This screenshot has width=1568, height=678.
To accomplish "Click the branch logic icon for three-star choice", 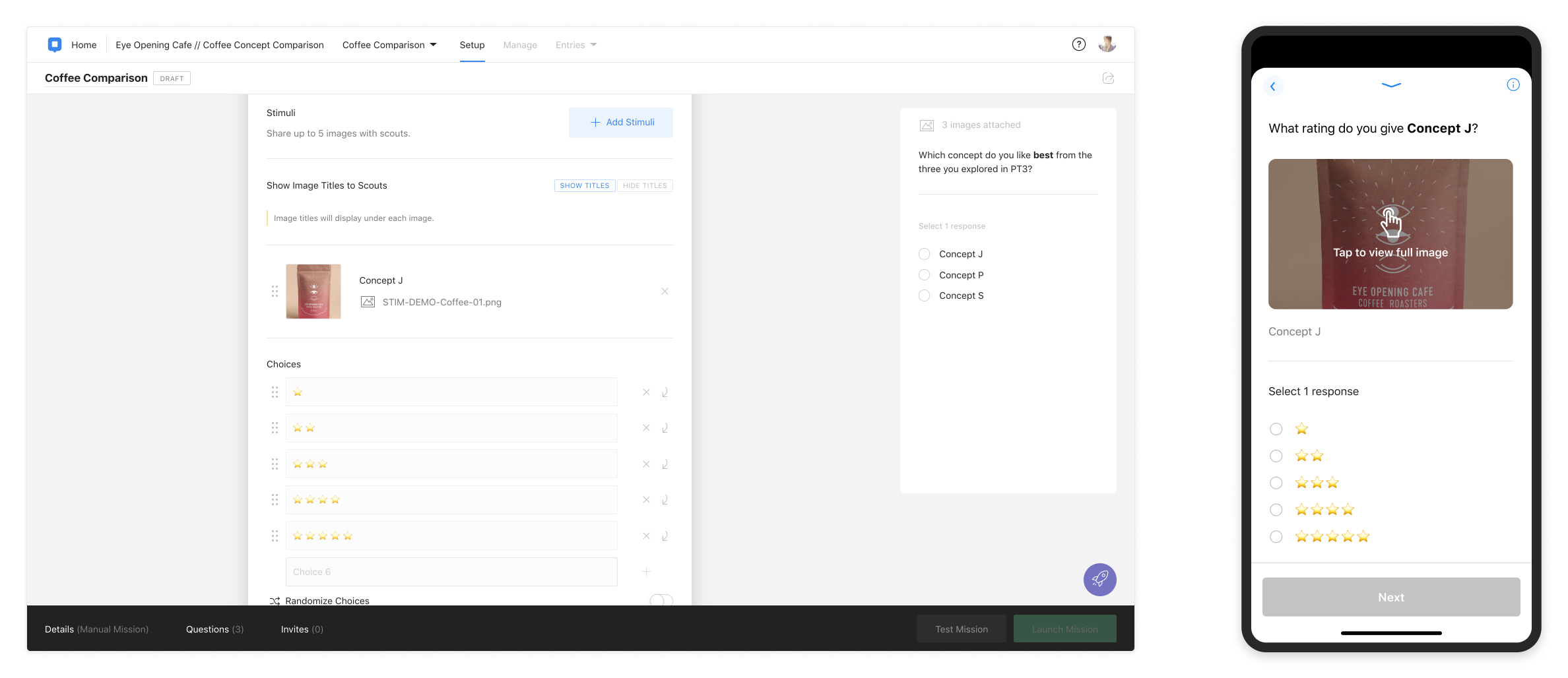I will [x=665, y=464].
